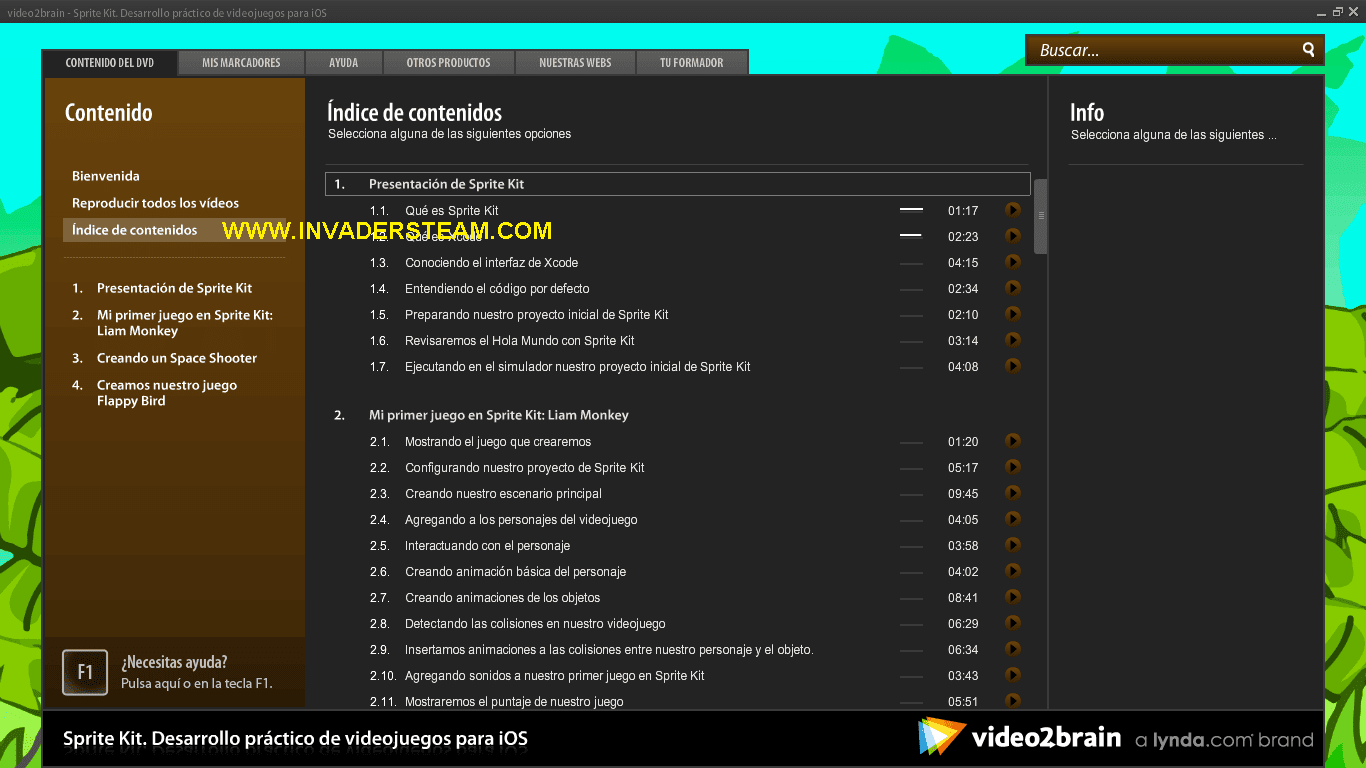1366x768 pixels.
Task: Play video 2.1 Mostrando el juego que crearemos
Action: pyautogui.click(x=1013, y=441)
